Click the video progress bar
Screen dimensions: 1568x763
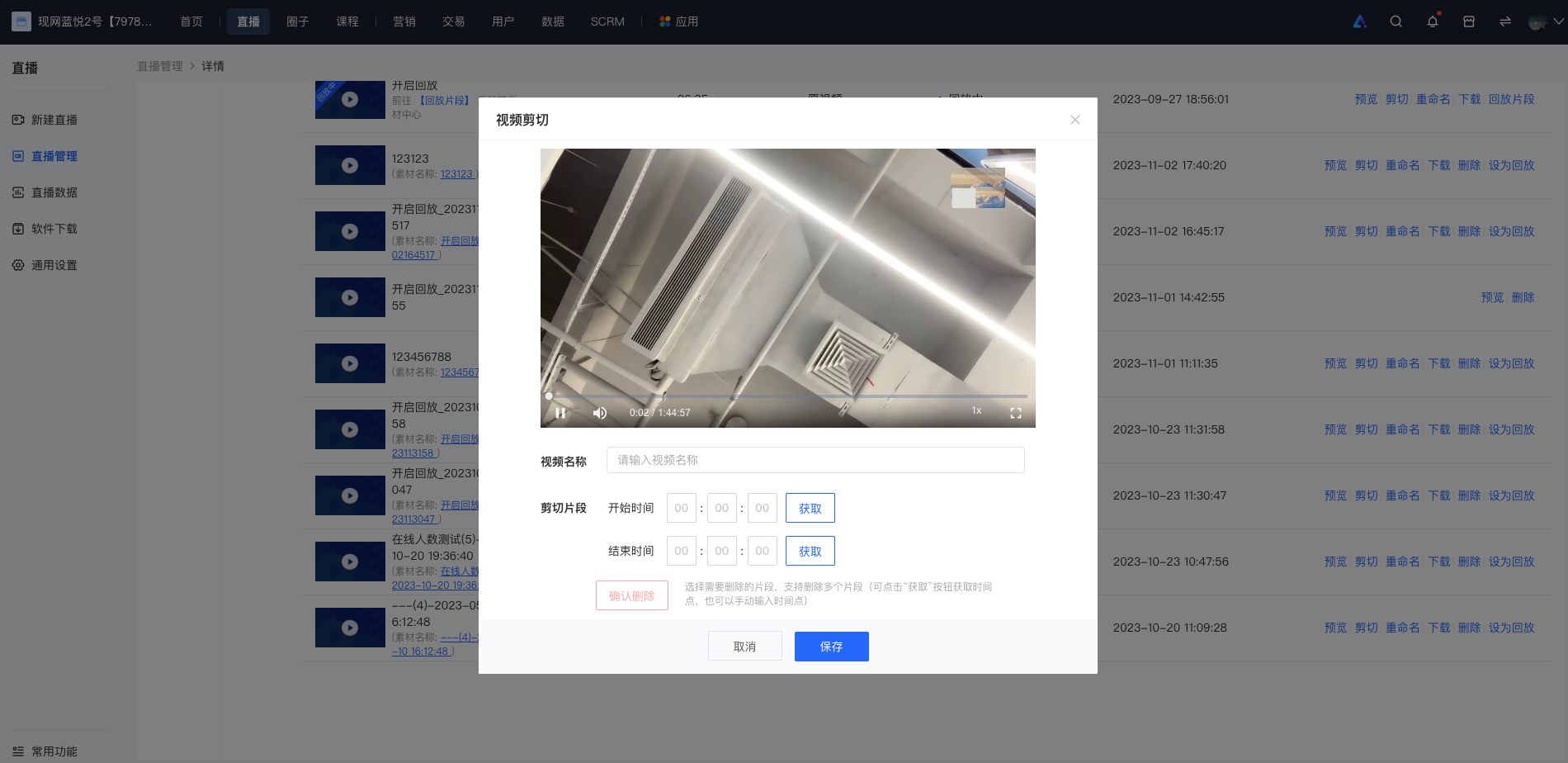coord(788,396)
